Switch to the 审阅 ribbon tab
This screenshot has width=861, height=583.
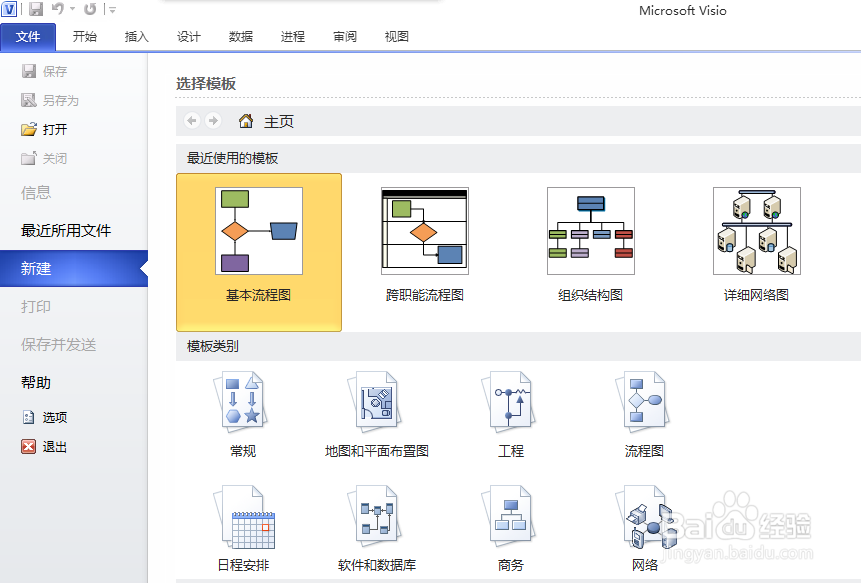coord(345,37)
